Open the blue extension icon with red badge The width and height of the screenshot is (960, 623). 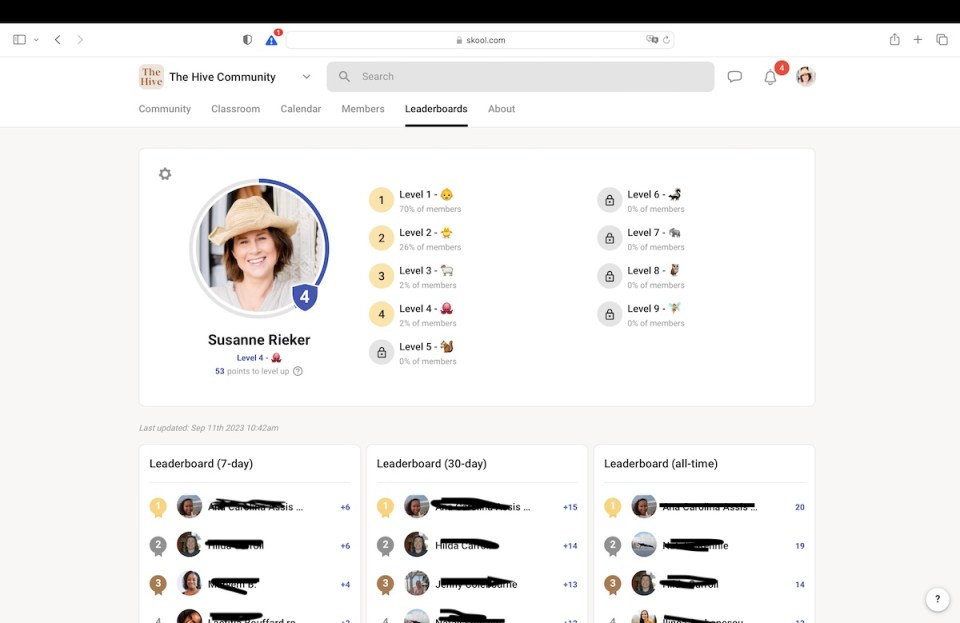coord(272,39)
